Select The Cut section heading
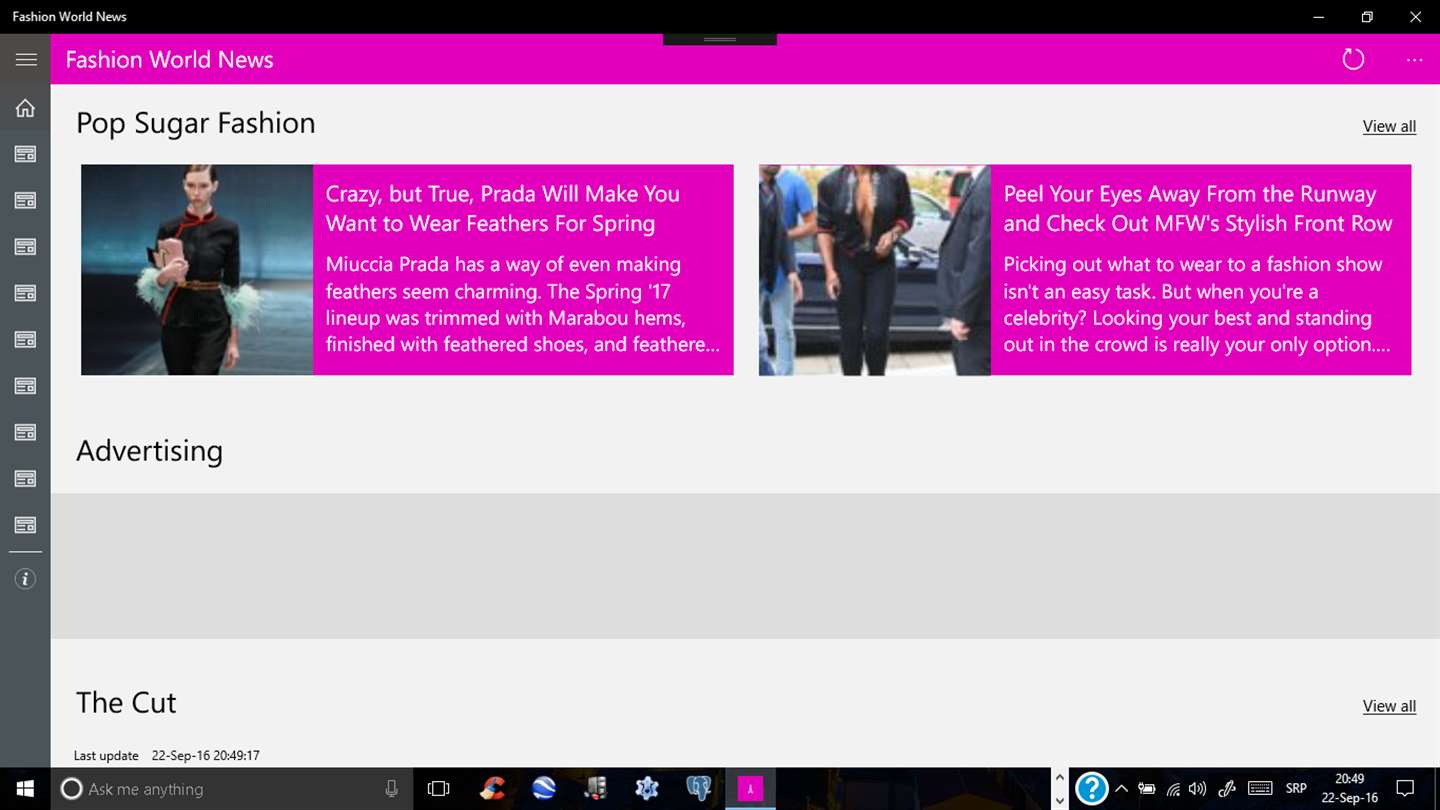The image size is (1440, 810). tap(126, 702)
